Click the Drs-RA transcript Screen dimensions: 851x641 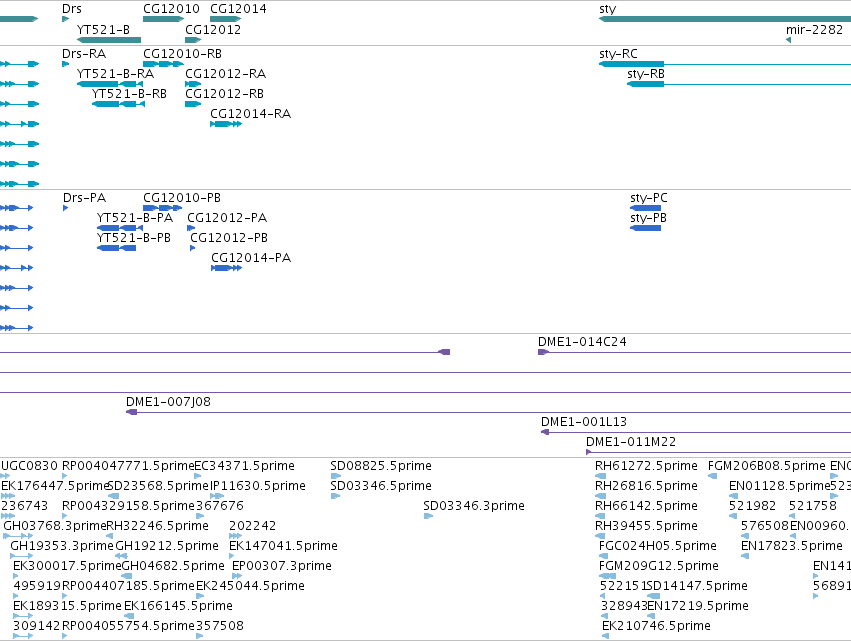pyautogui.click(x=66, y=64)
